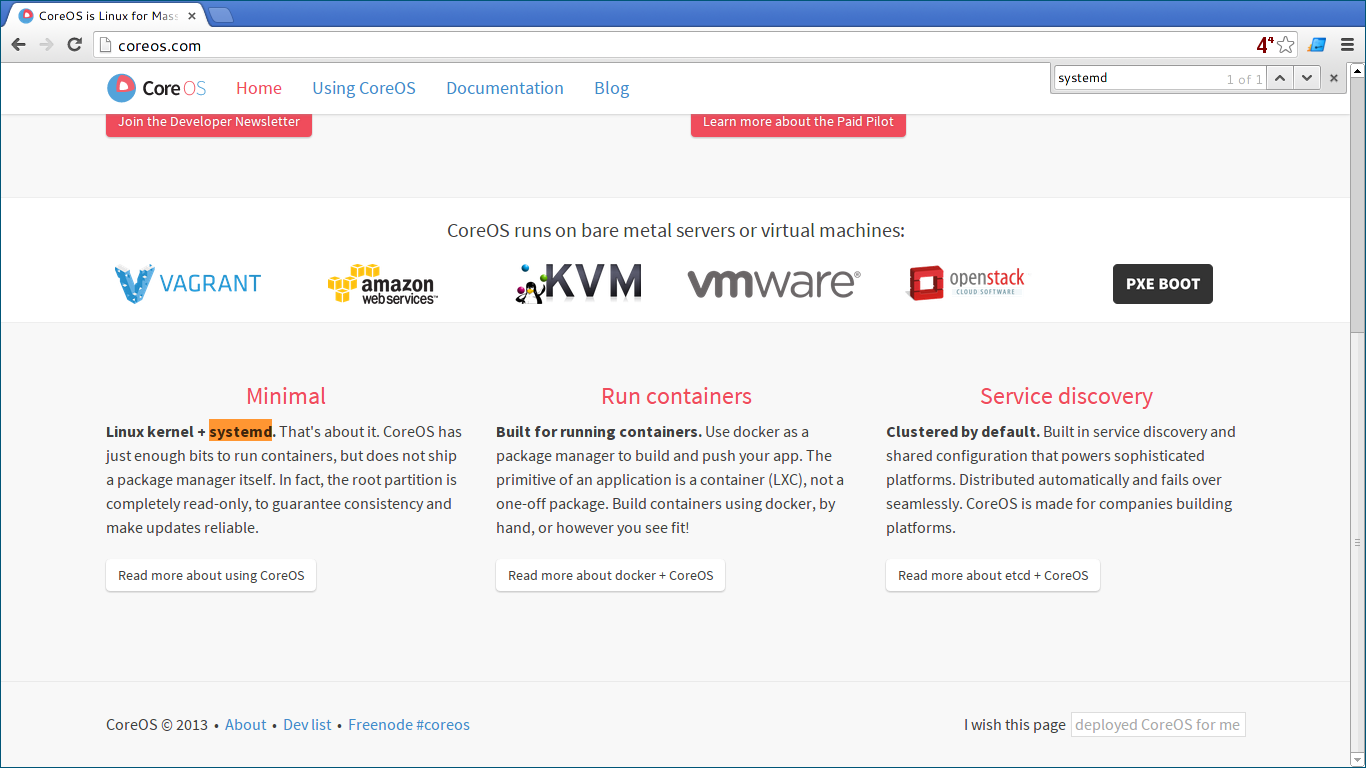Select the PXE BOOT badge

tap(1162, 284)
